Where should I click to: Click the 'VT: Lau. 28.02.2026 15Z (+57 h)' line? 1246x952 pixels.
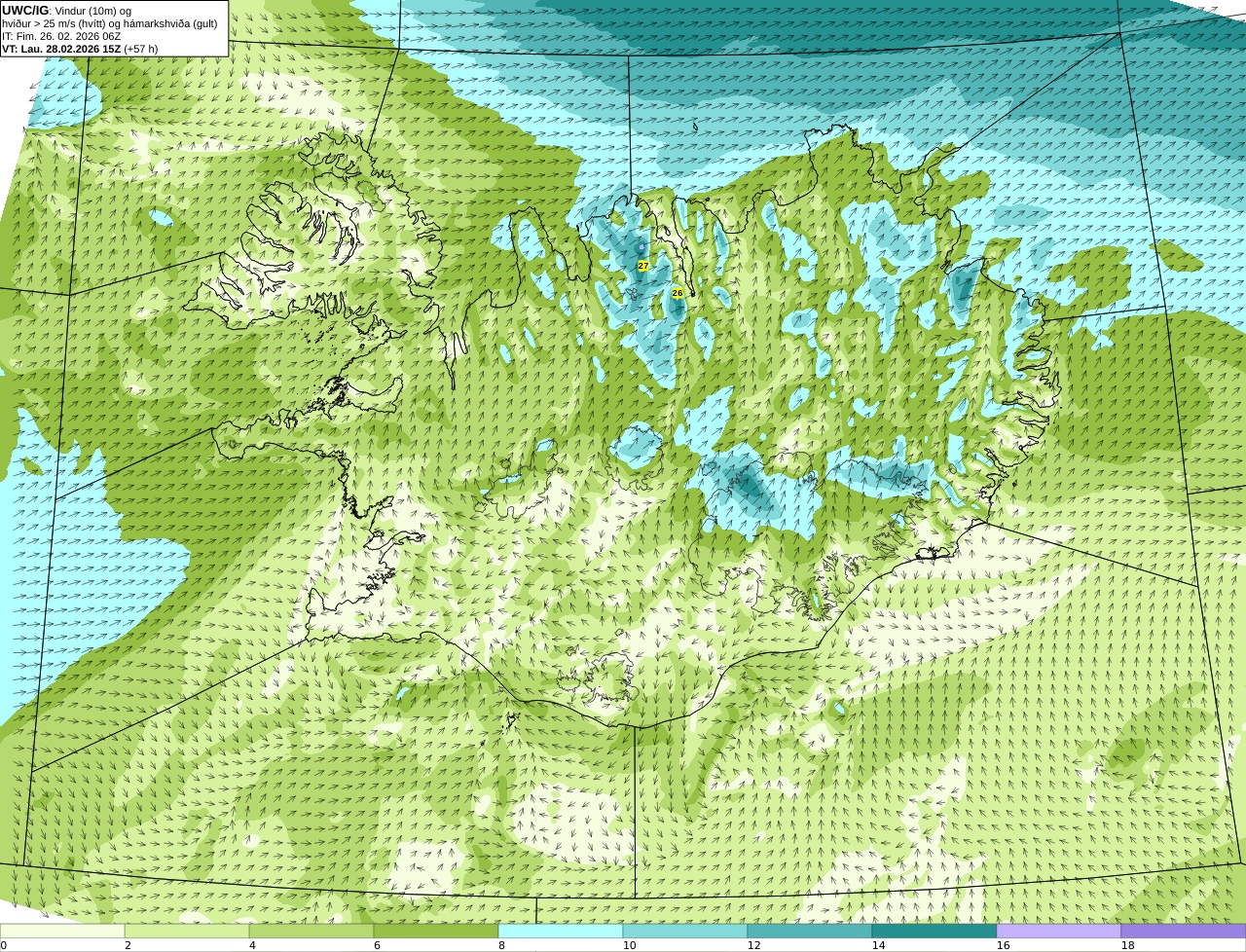(80, 49)
